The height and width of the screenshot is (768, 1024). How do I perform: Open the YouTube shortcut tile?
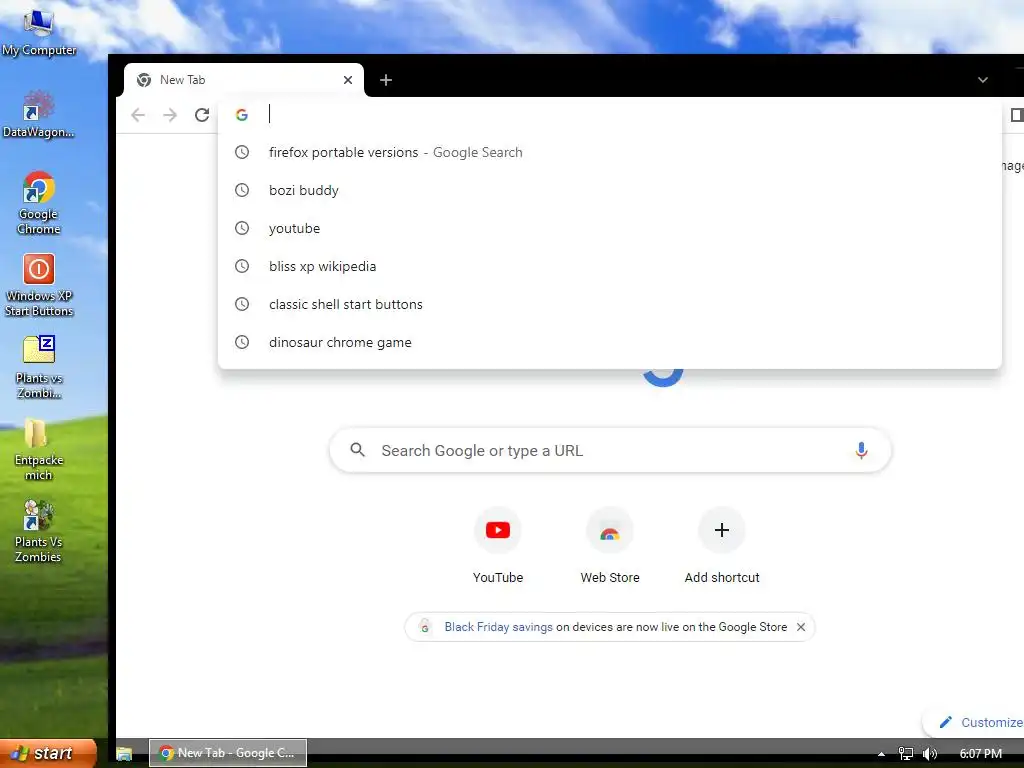(498, 546)
